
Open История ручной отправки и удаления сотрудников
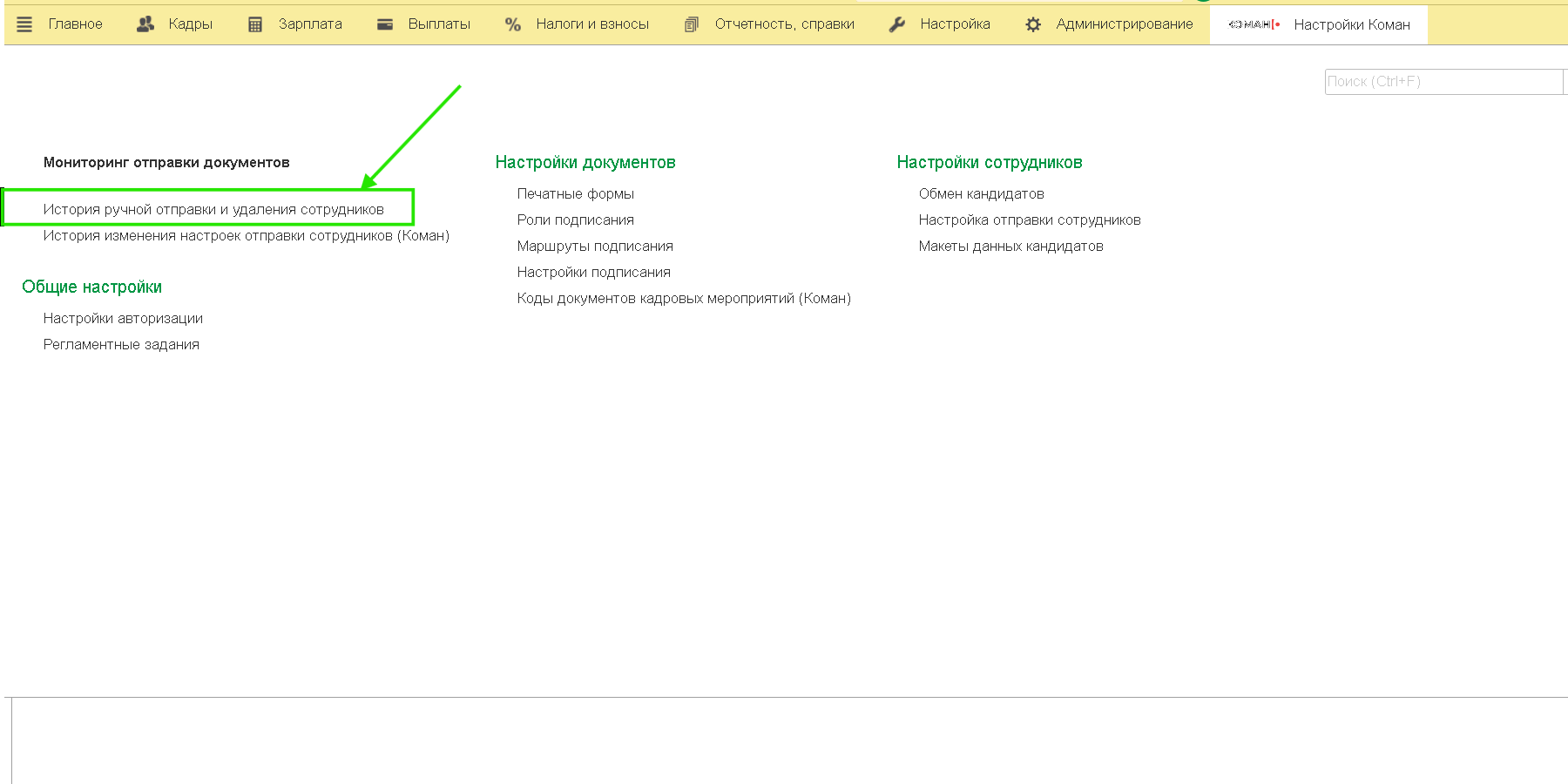(x=213, y=209)
